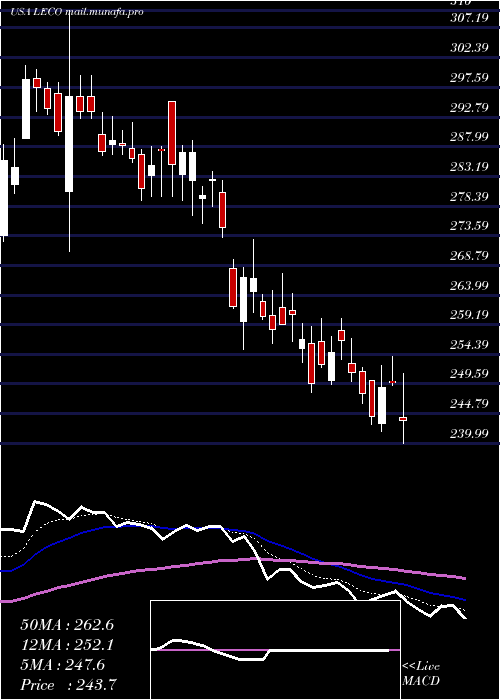
Task: Click the 244.79 price axis label
Action: (469, 404)
